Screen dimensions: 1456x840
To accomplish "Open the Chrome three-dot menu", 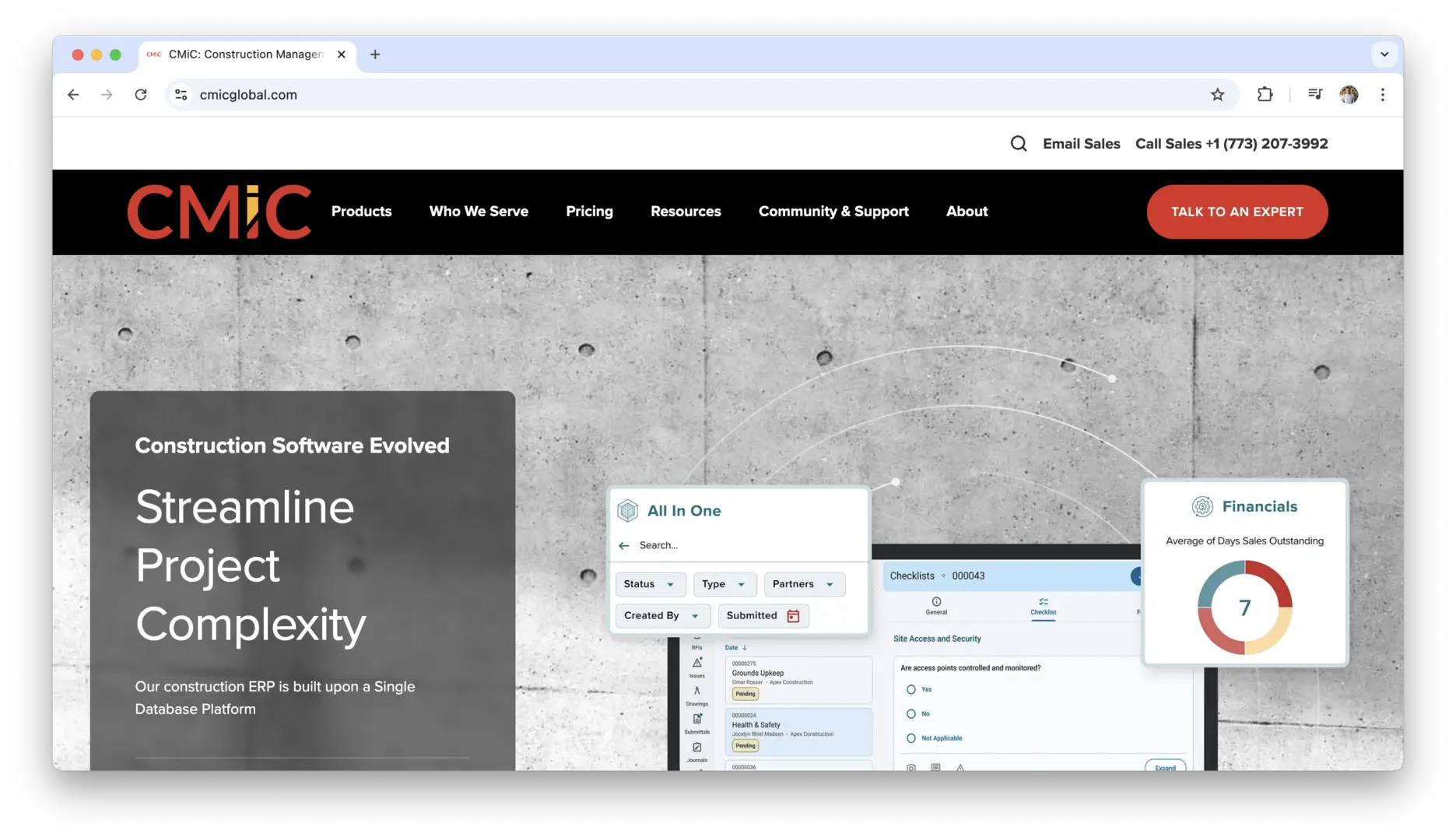I will [x=1383, y=95].
